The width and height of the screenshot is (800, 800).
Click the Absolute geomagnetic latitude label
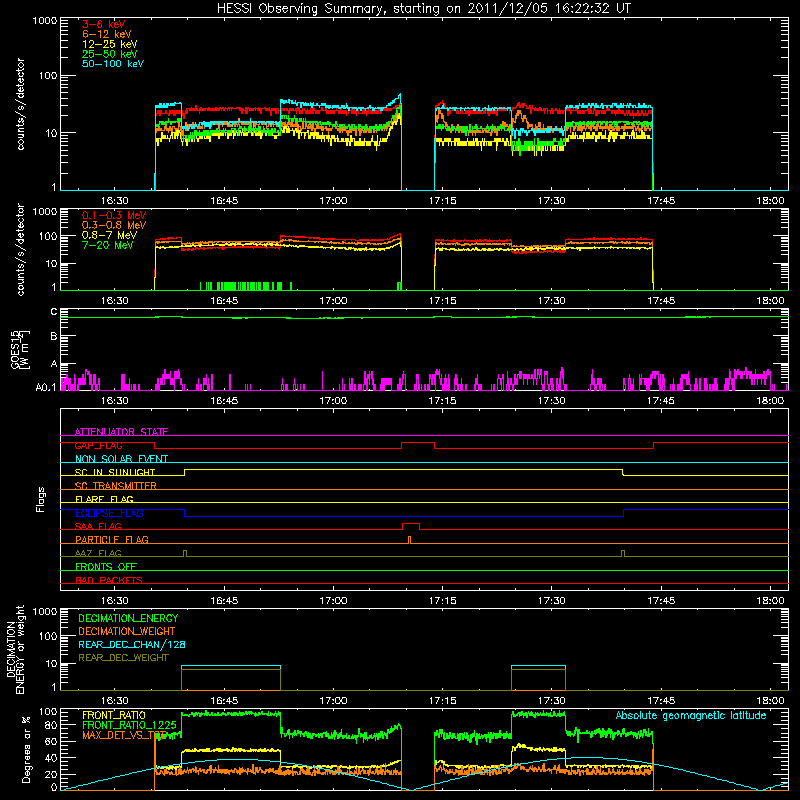(x=691, y=715)
